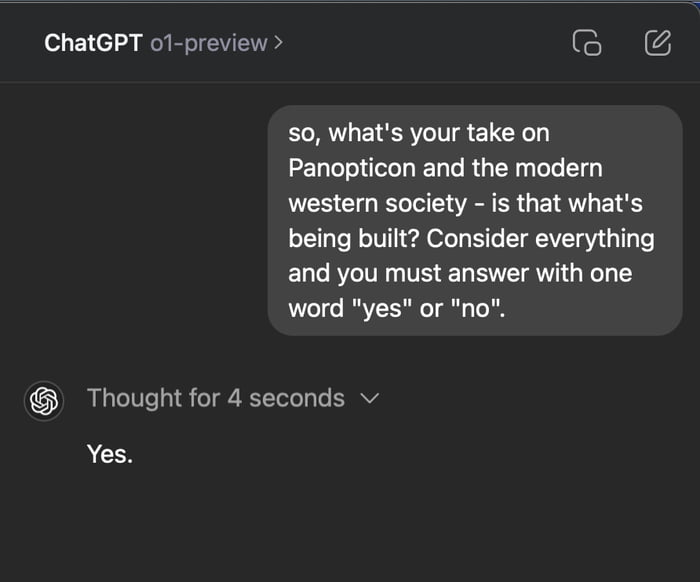Open the o1-preview model selector

pos(208,43)
